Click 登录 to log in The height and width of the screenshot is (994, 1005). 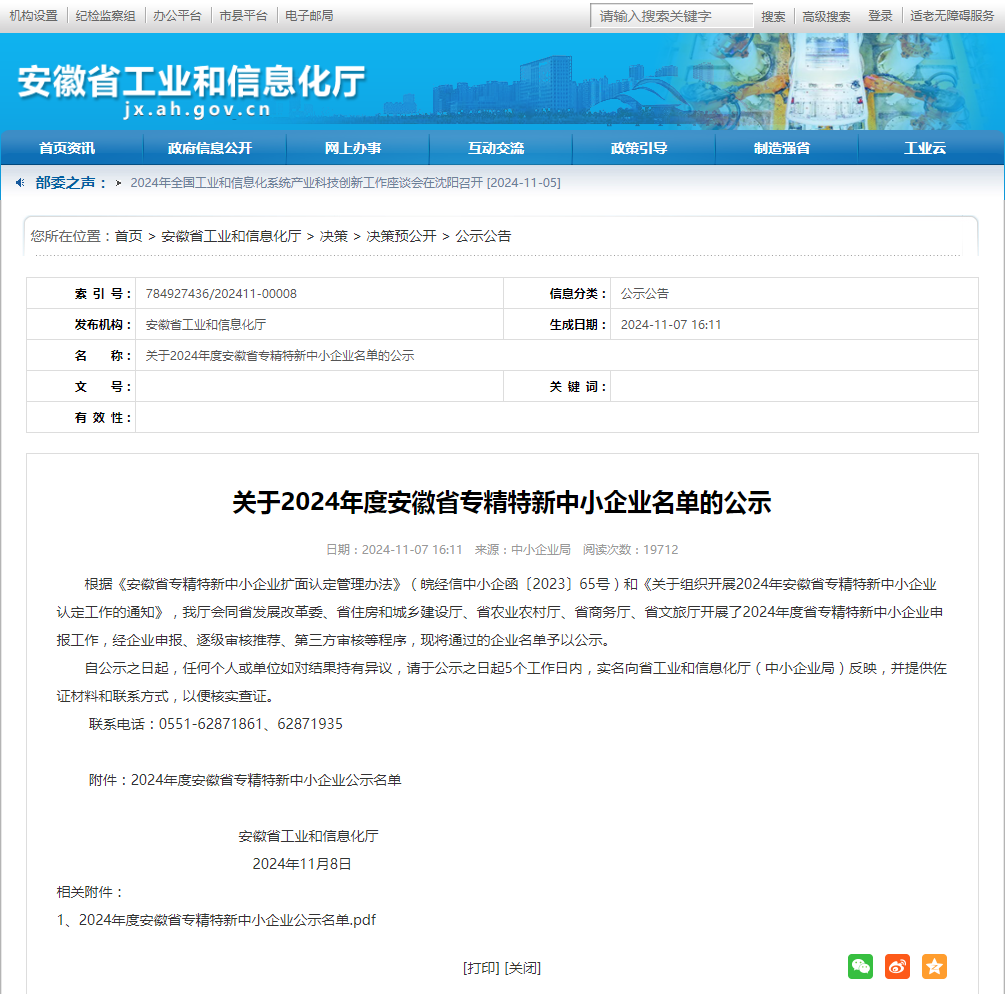point(880,16)
